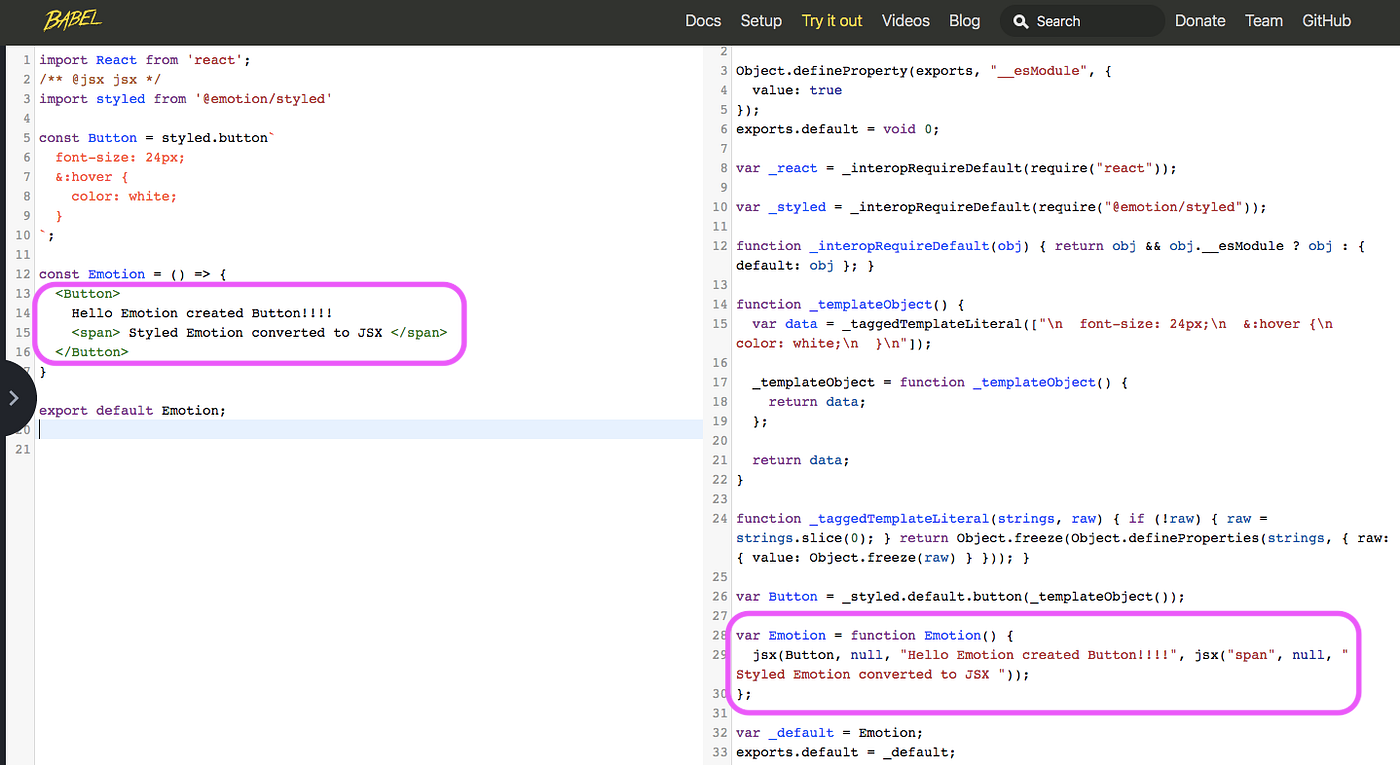The height and width of the screenshot is (765, 1400).
Task: Open the Setup page
Action: (x=761, y=20)
